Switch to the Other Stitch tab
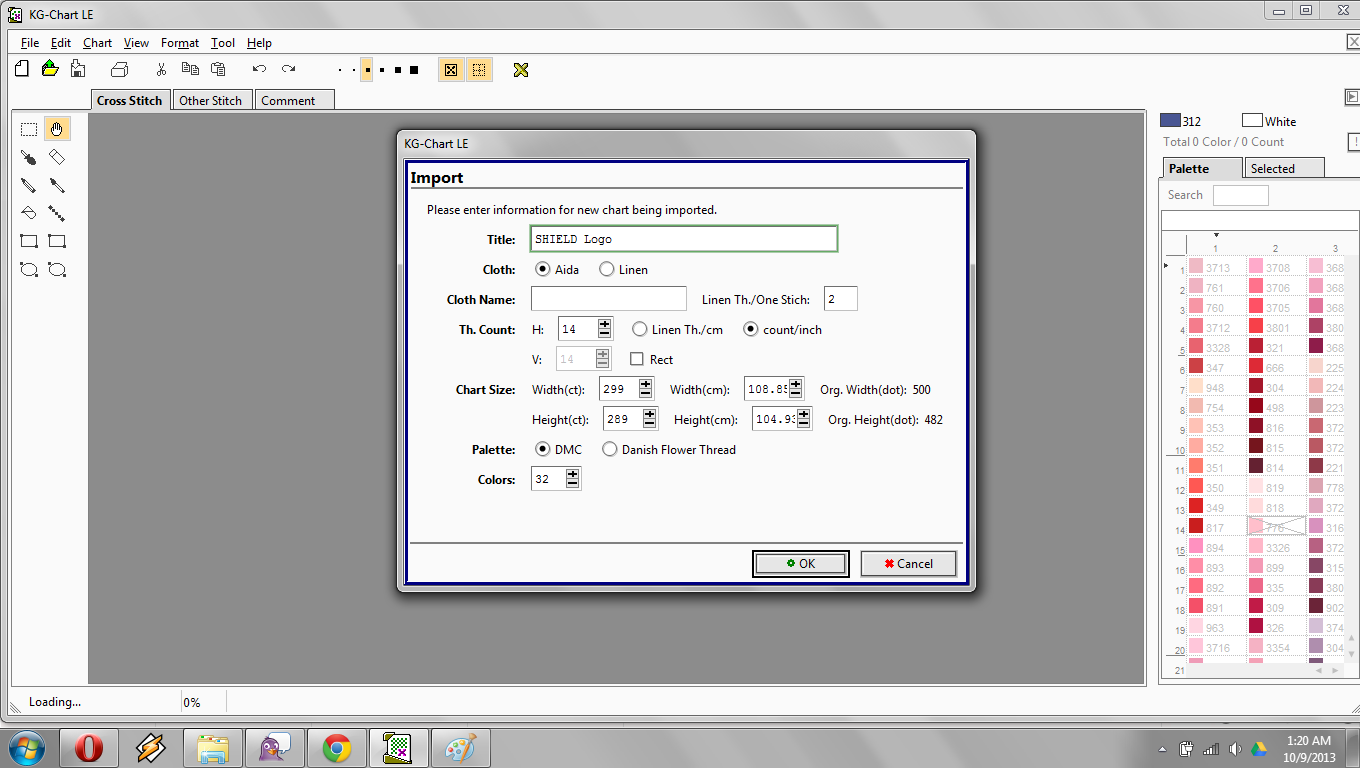This screenshot has height=768, width=1360. tap(210, 100)
